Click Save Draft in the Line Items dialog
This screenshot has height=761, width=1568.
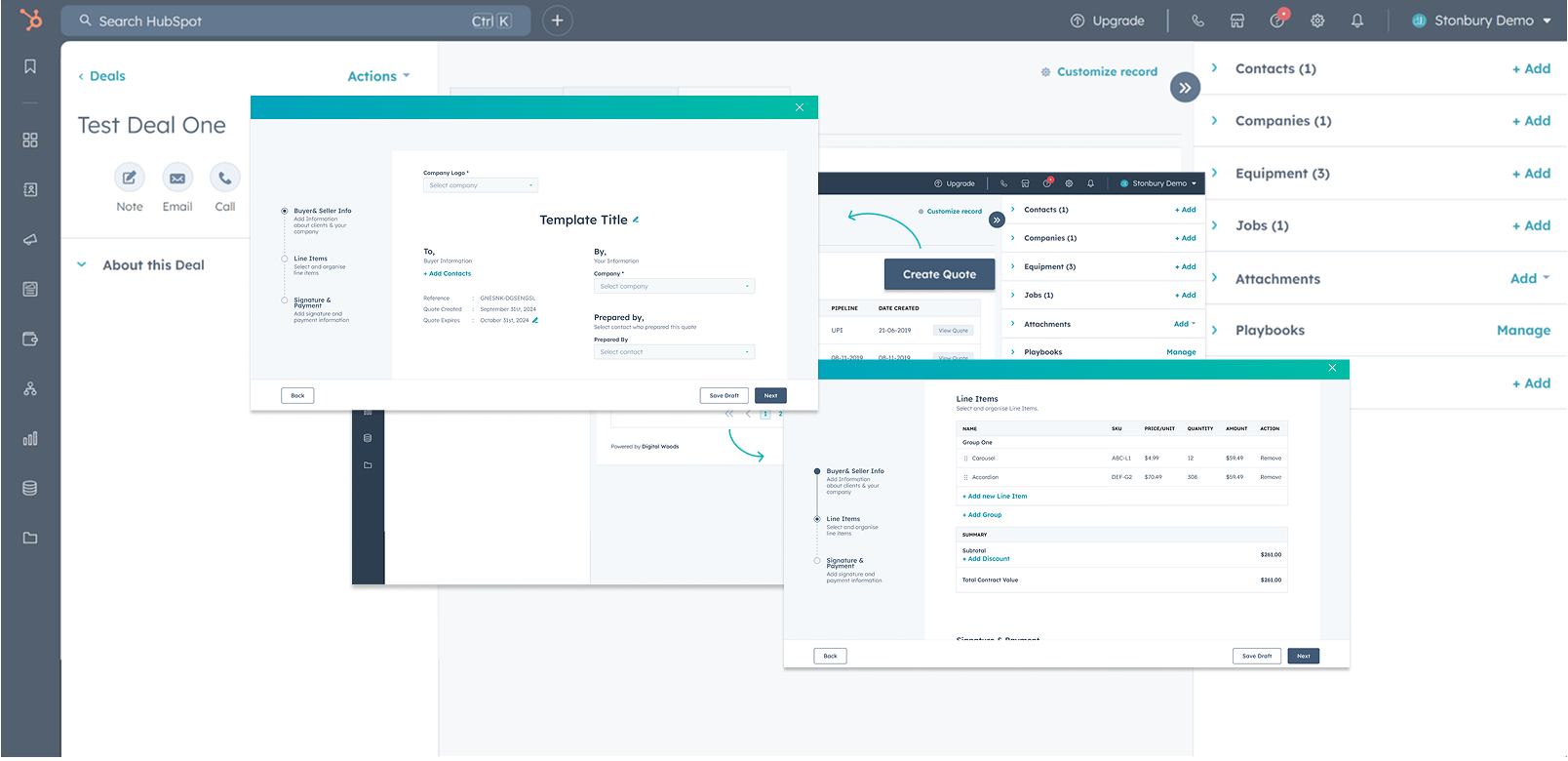pos(1257,656)
